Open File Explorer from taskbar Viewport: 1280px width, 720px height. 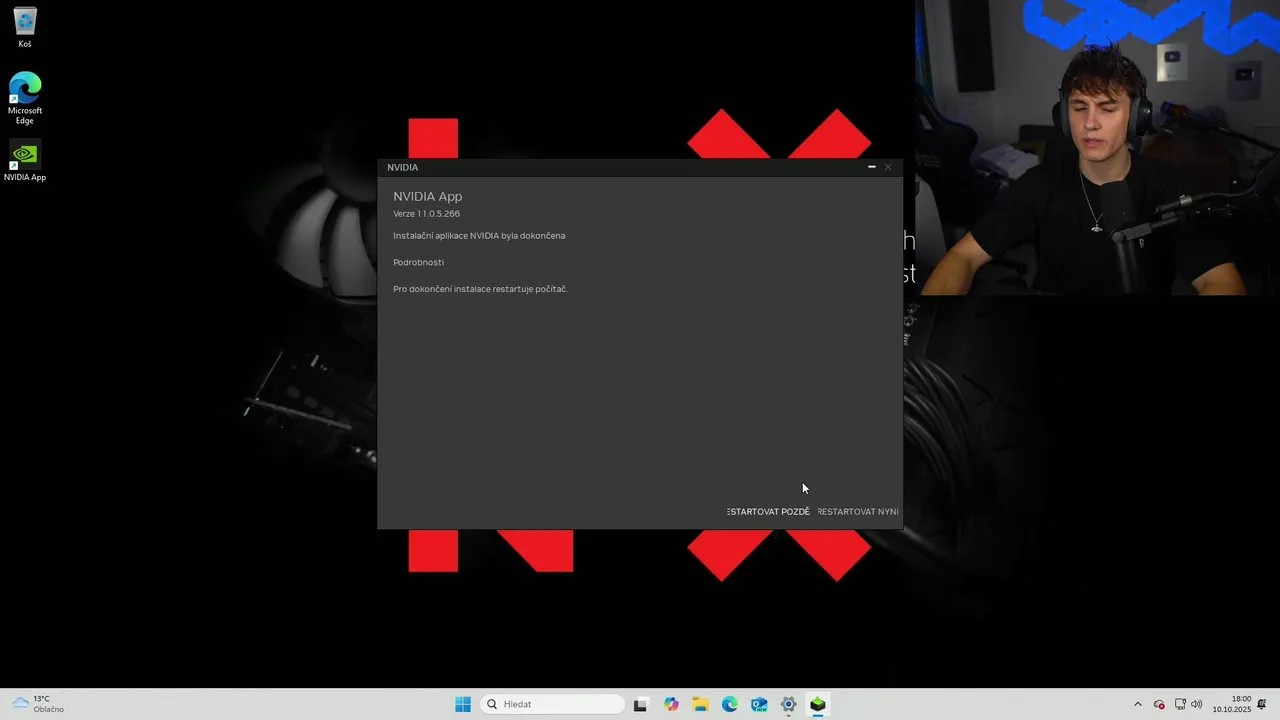(x=700, y=704)
